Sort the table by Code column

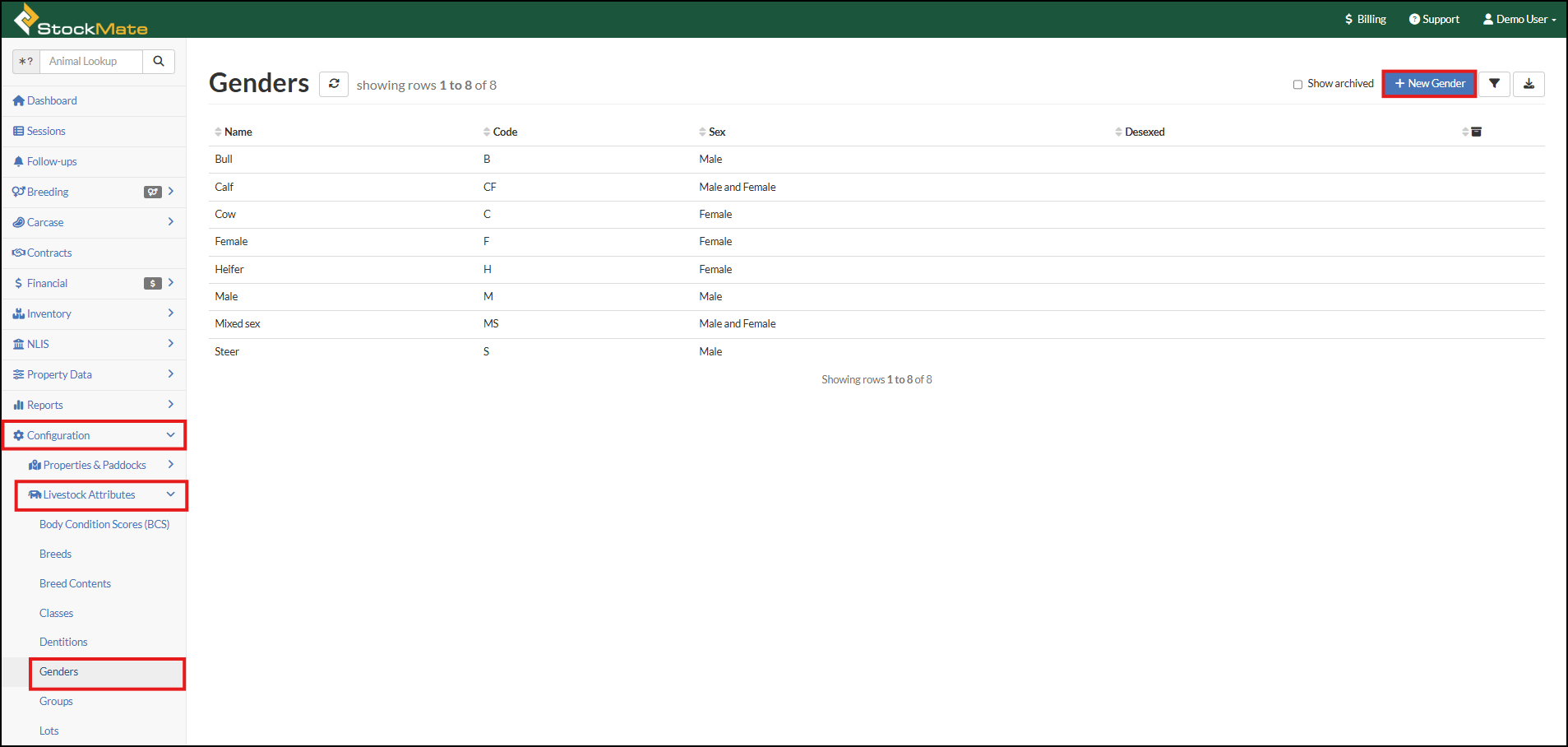click(x=504, y=132)
